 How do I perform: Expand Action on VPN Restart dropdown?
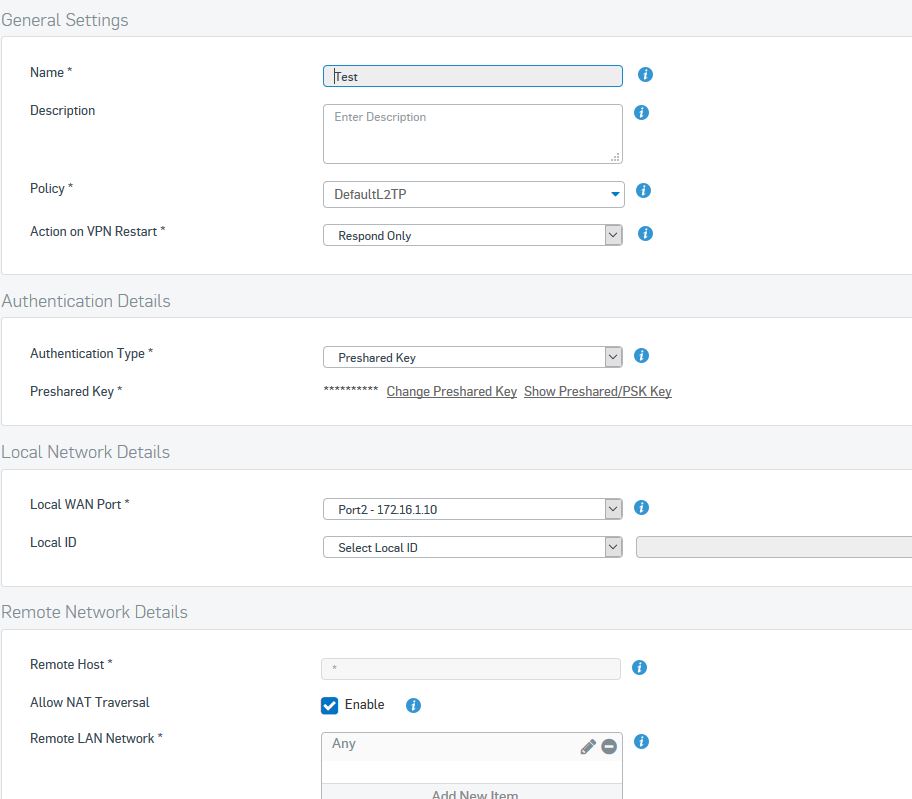click(x=472, y=235)
